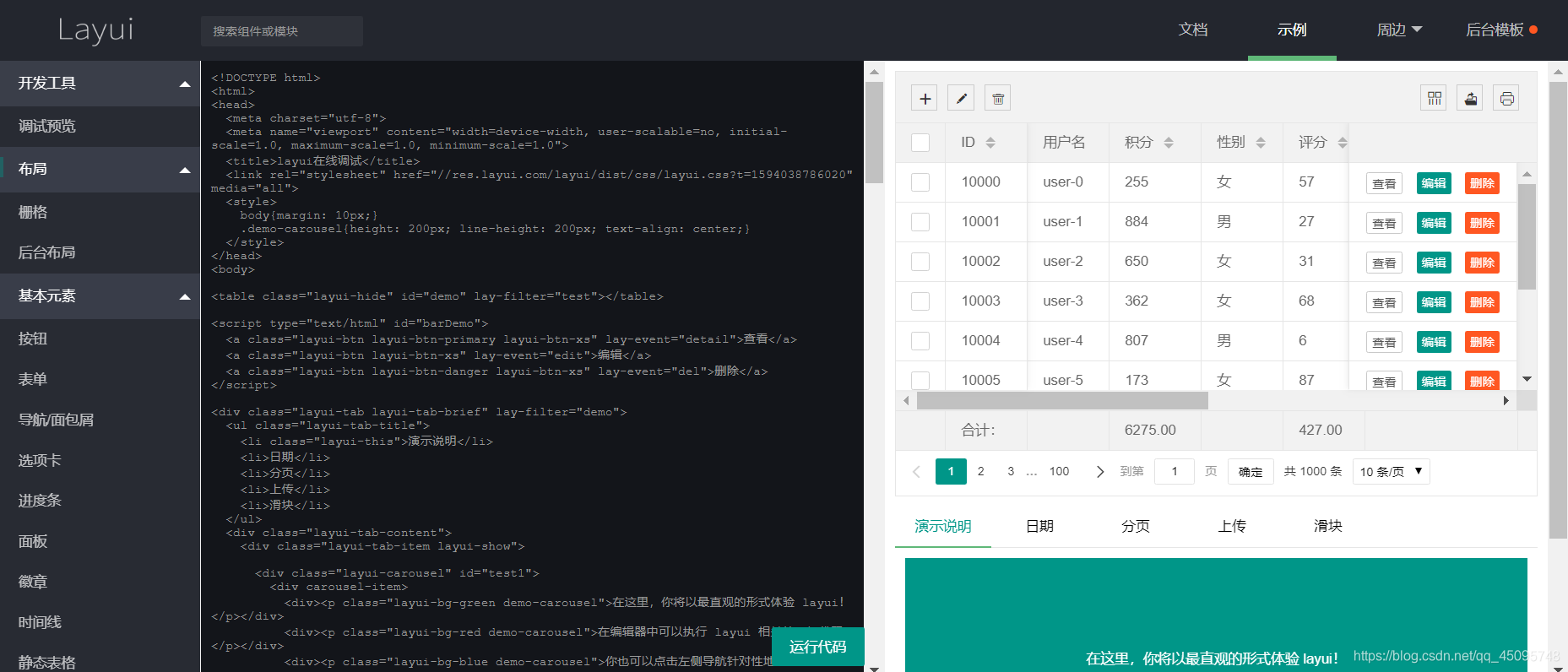The width and height of the screenshot is (1568, 672).
Task: Check the row 10000 checkbox
Action: [920, 182]
